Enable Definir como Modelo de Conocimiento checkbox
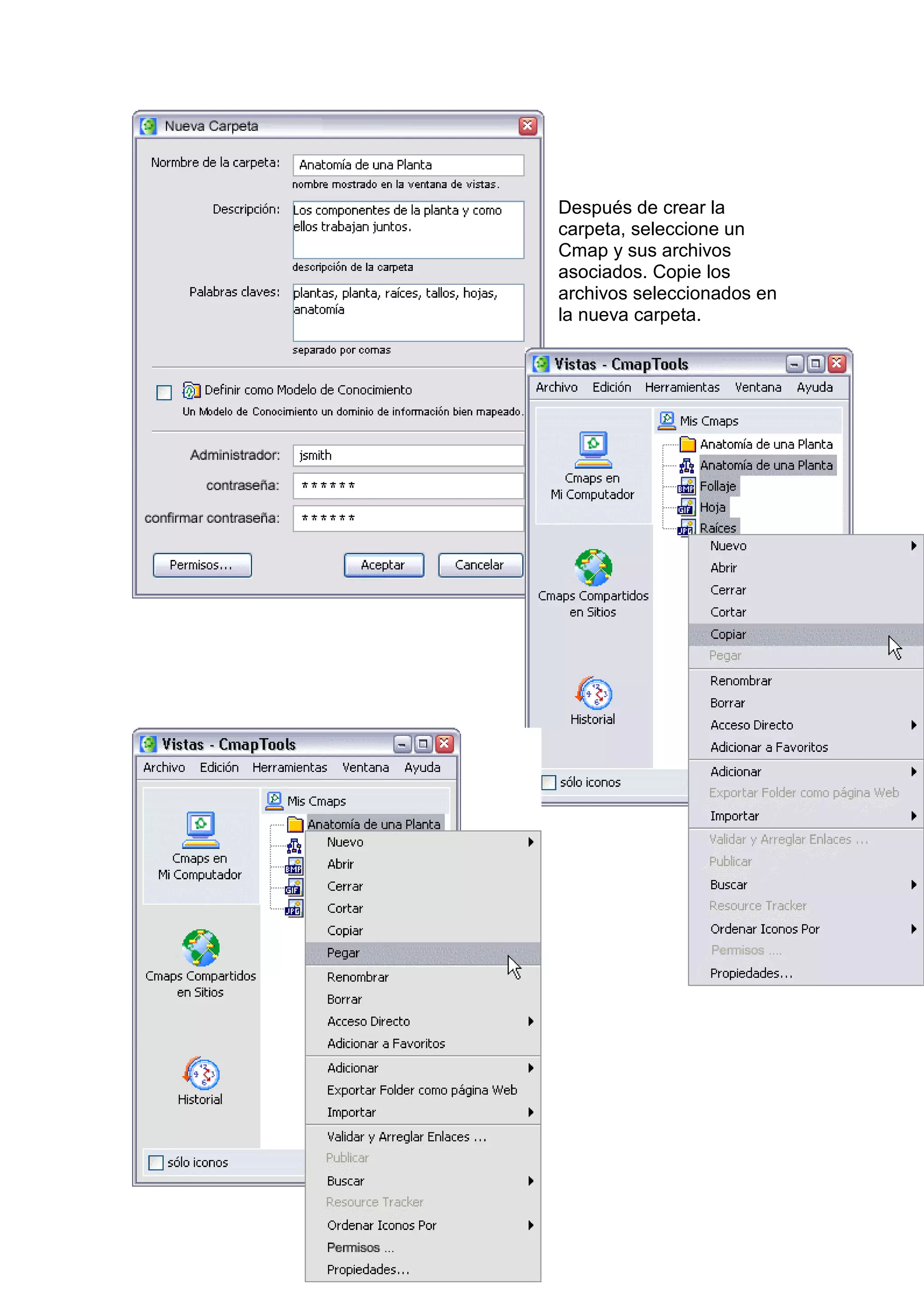Screen dimensions: 924x1308 click(x=164, y=393)
